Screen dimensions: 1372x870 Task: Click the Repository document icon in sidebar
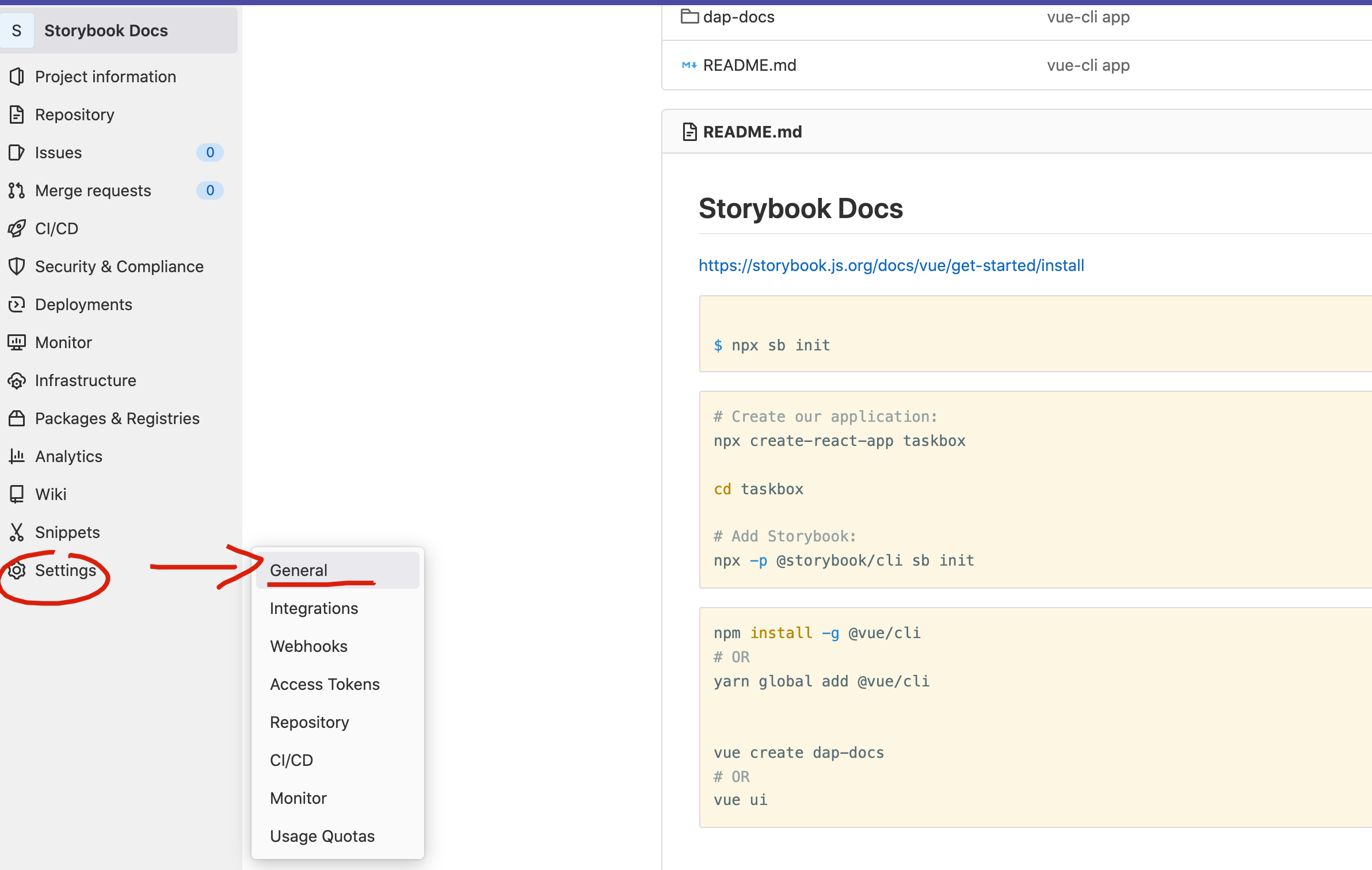(x=17, y=115)
